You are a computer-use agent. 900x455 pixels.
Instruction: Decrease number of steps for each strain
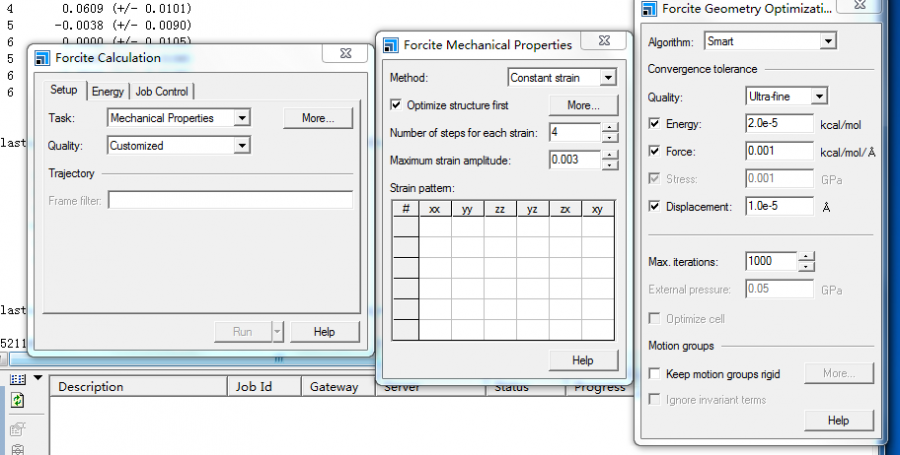(610, 138)
